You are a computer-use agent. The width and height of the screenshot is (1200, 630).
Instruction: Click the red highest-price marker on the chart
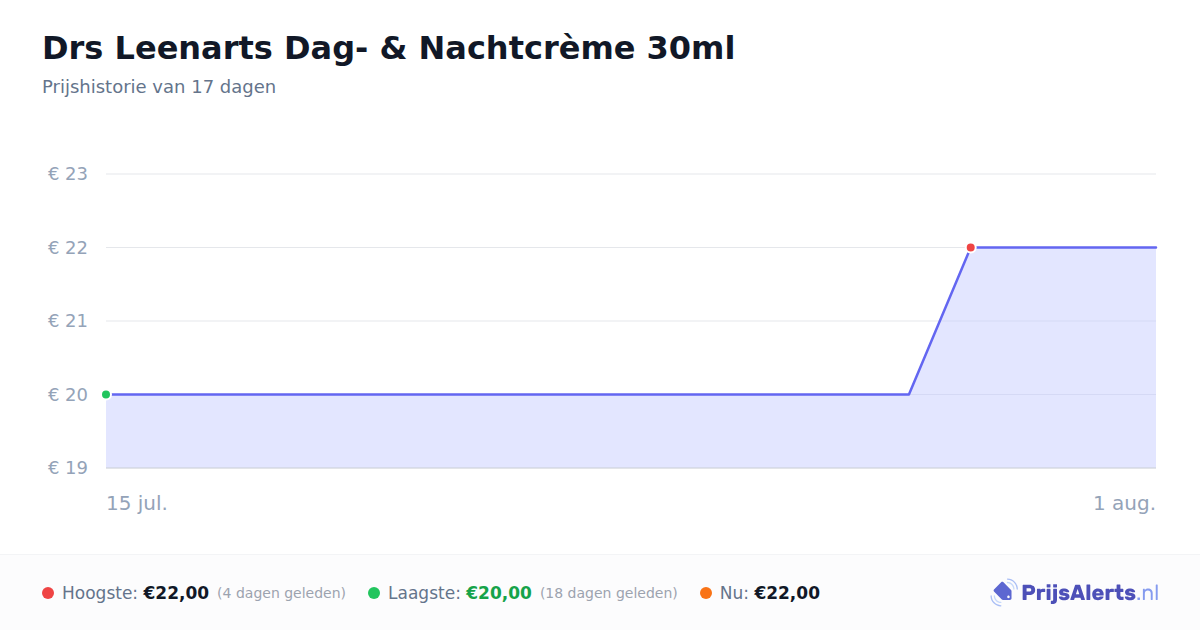(970, 247)
